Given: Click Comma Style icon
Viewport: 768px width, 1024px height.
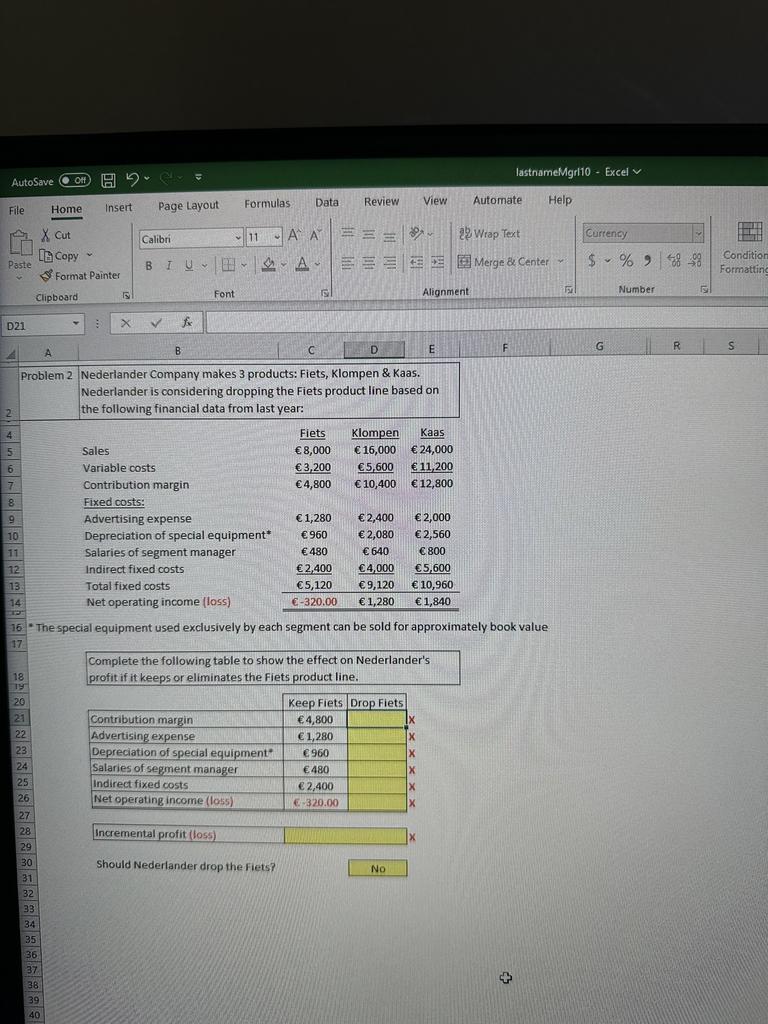Looking at the screenshot, I should 647,261.
